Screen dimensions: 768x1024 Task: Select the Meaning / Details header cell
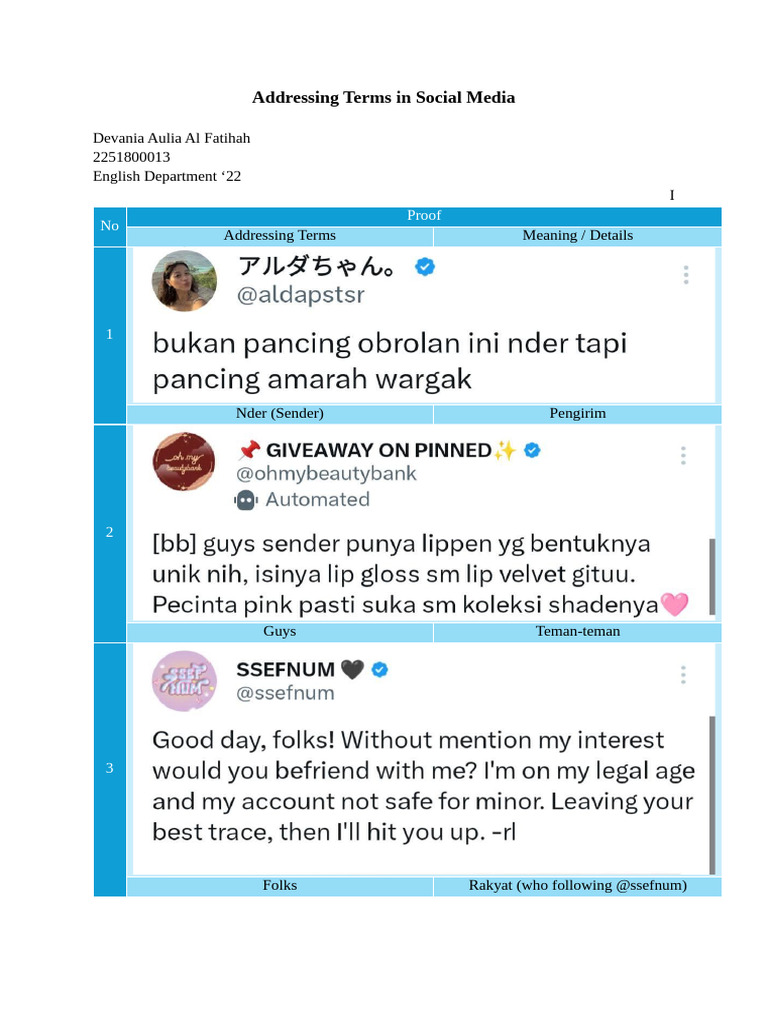click(x=577, y=236)
